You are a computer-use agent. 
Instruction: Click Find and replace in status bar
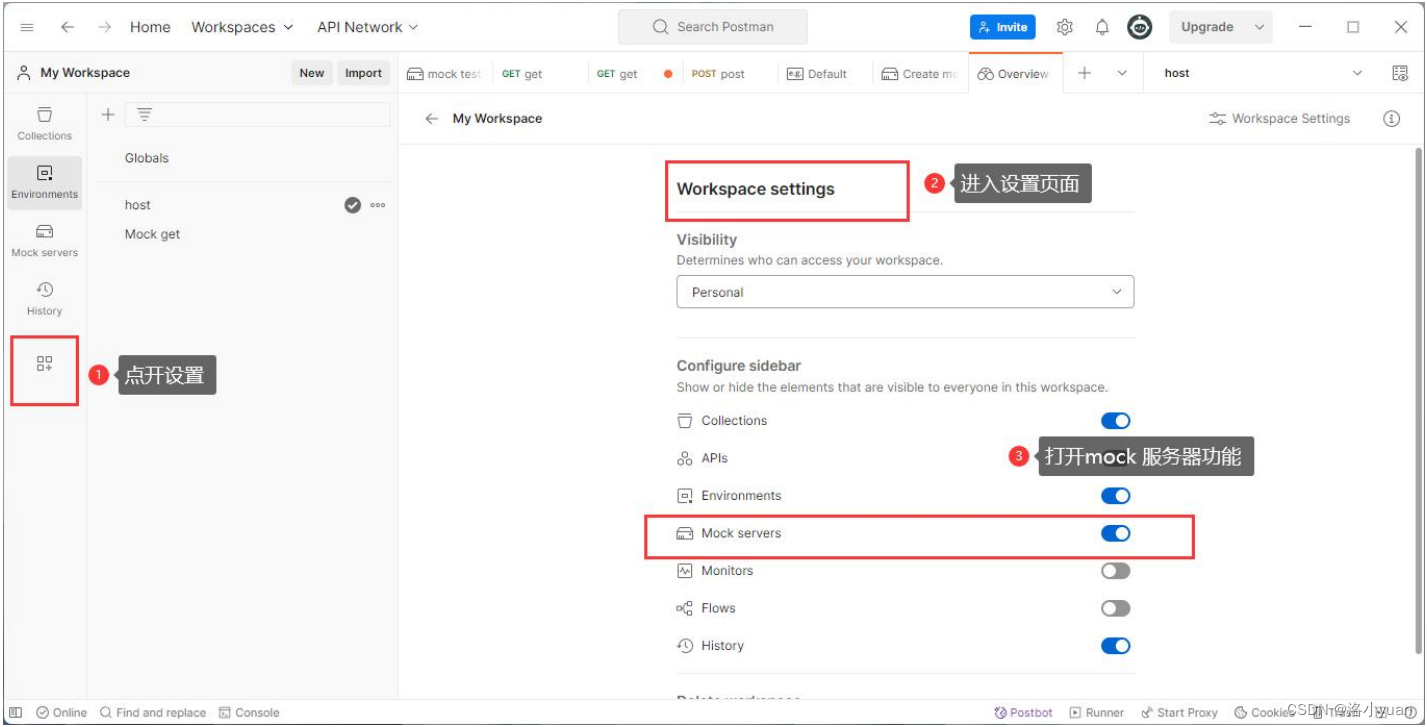[x=152, y=713]
